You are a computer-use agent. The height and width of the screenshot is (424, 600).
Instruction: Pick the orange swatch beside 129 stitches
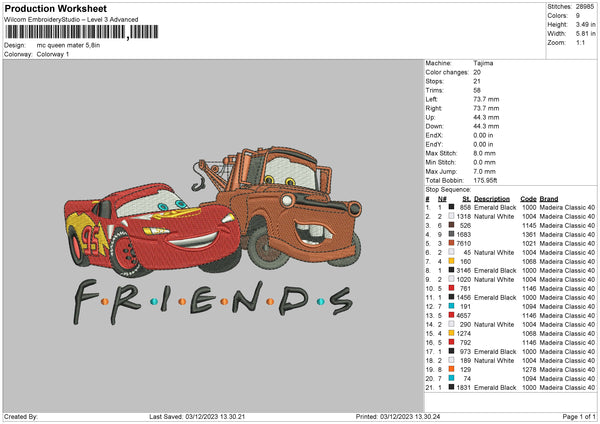tap(452, 369)
